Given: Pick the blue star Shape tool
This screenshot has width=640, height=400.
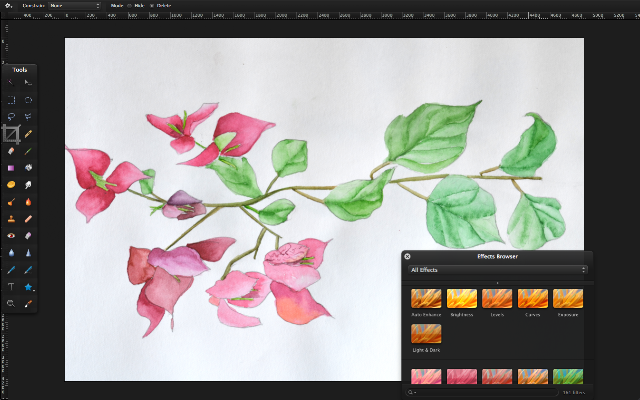Looking at the screenshot, I should (28, 287).
